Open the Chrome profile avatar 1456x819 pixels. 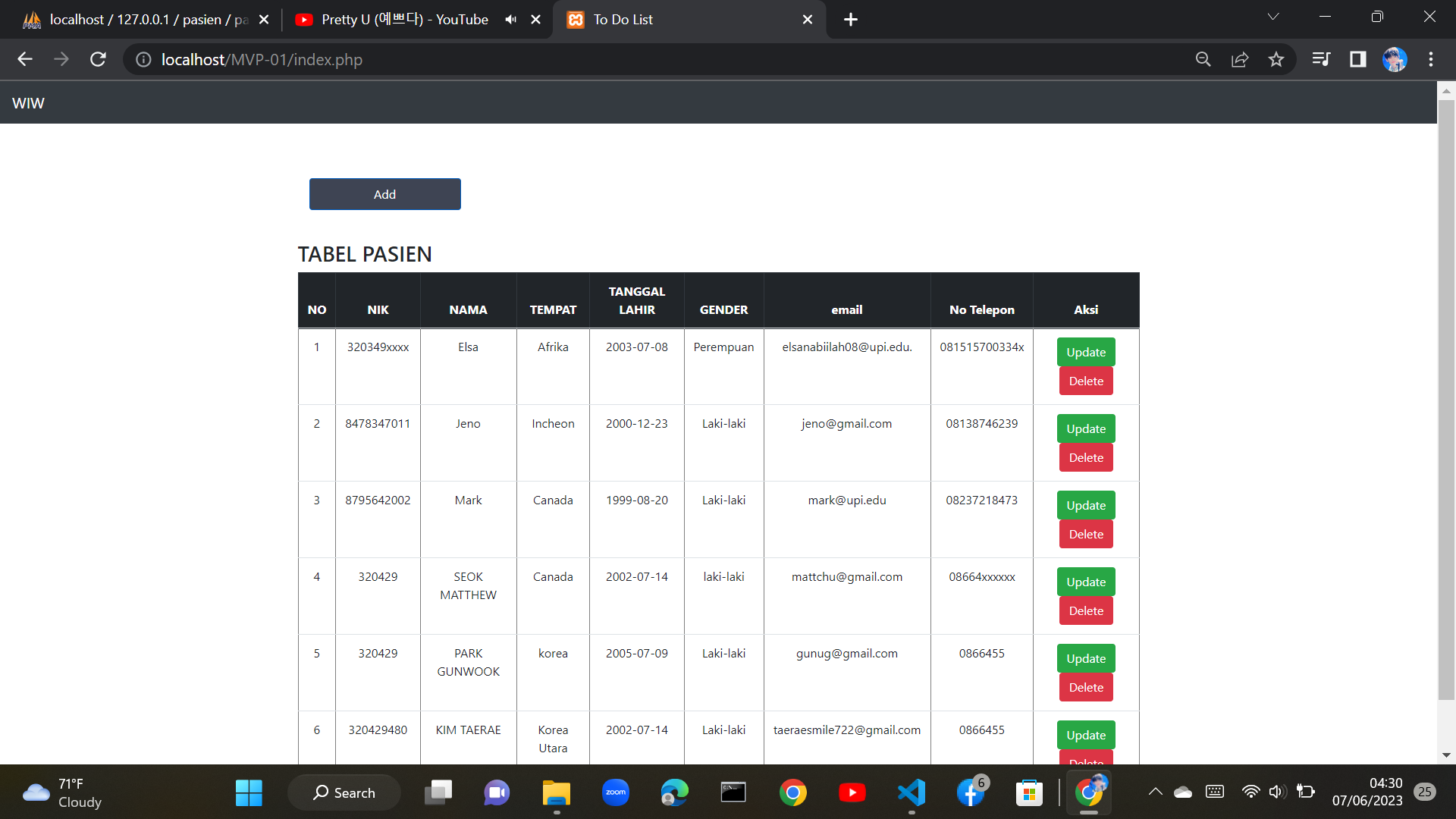[1395, 59]
